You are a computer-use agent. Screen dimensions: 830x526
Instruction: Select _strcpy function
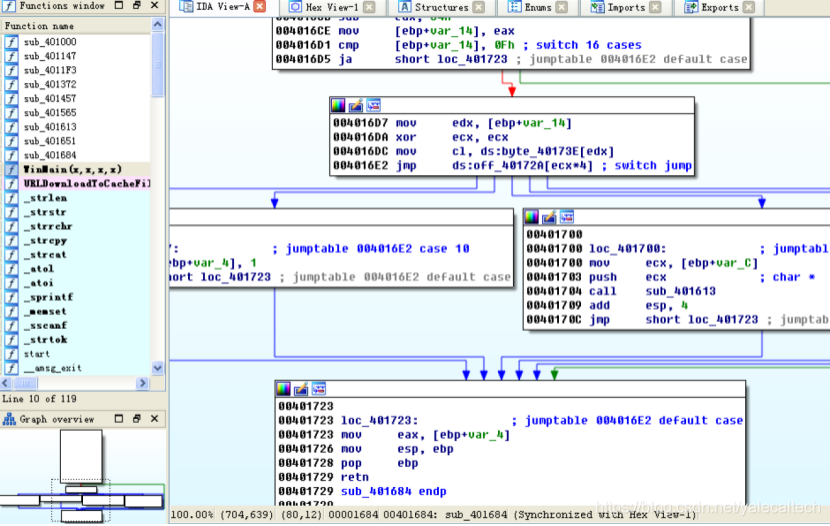click(46, 240)
